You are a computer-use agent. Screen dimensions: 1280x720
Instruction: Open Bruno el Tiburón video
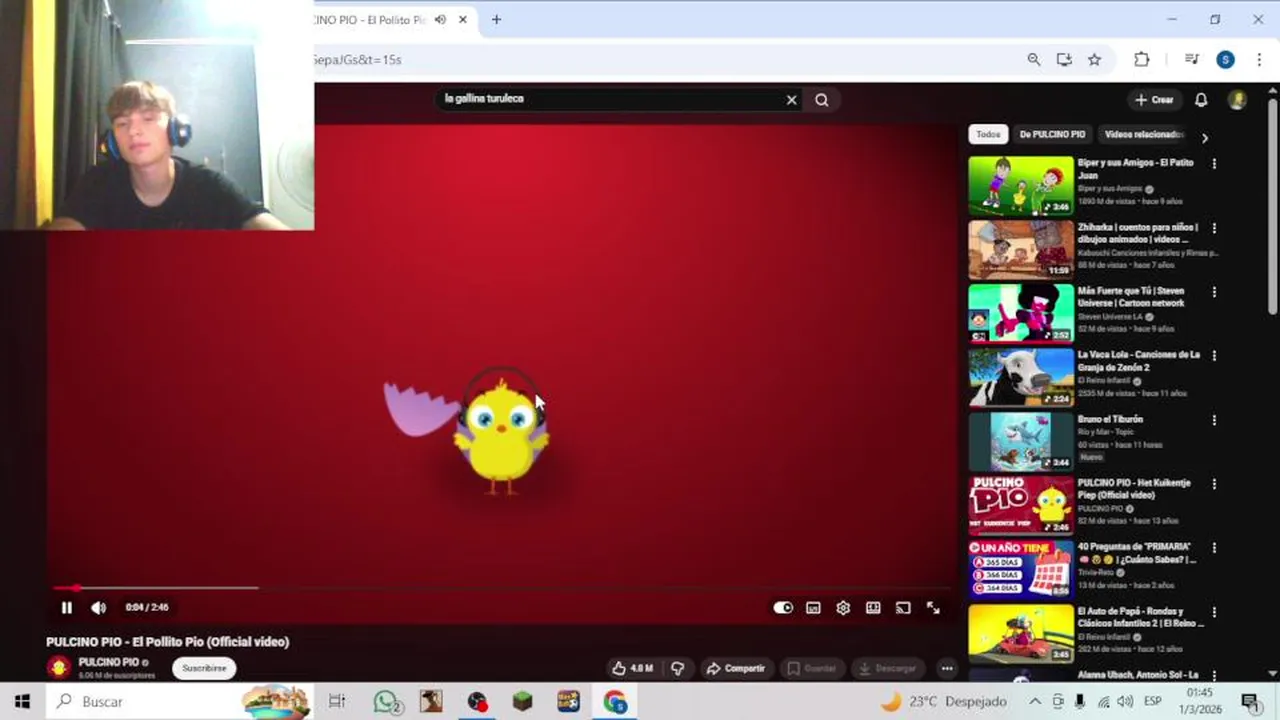pyautogui.click(x=1020, y=441)
